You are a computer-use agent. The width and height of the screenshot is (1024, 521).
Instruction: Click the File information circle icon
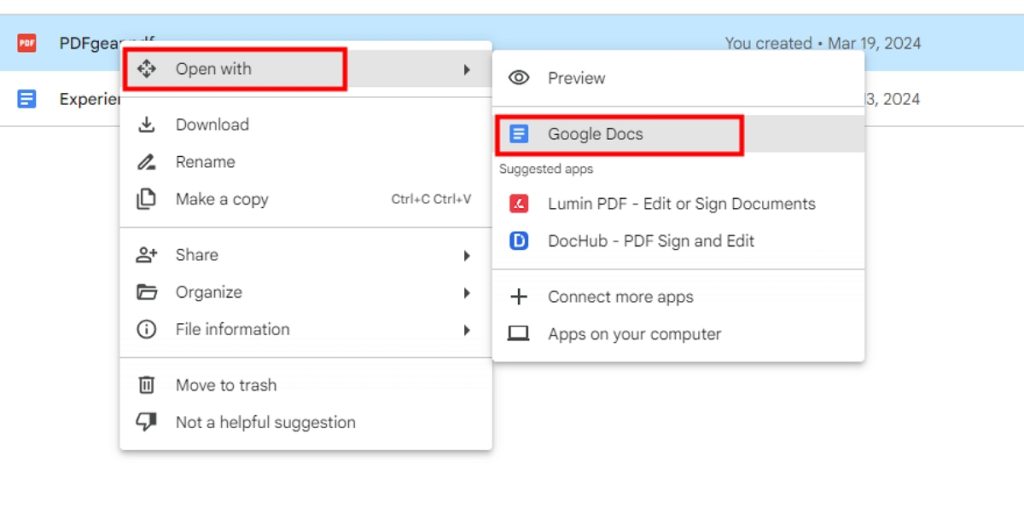pos(146,329)
